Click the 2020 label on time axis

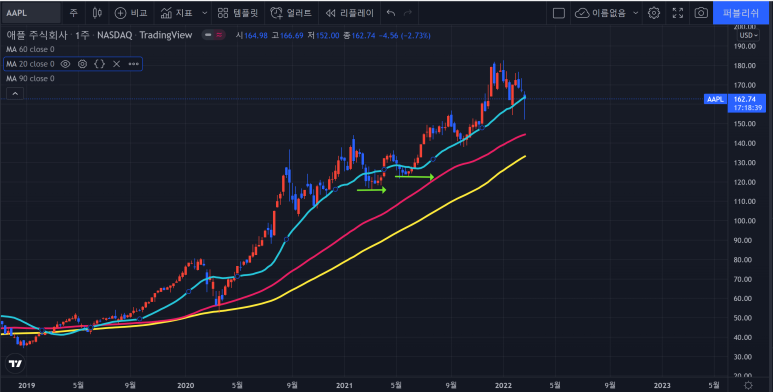click(185, 385)
